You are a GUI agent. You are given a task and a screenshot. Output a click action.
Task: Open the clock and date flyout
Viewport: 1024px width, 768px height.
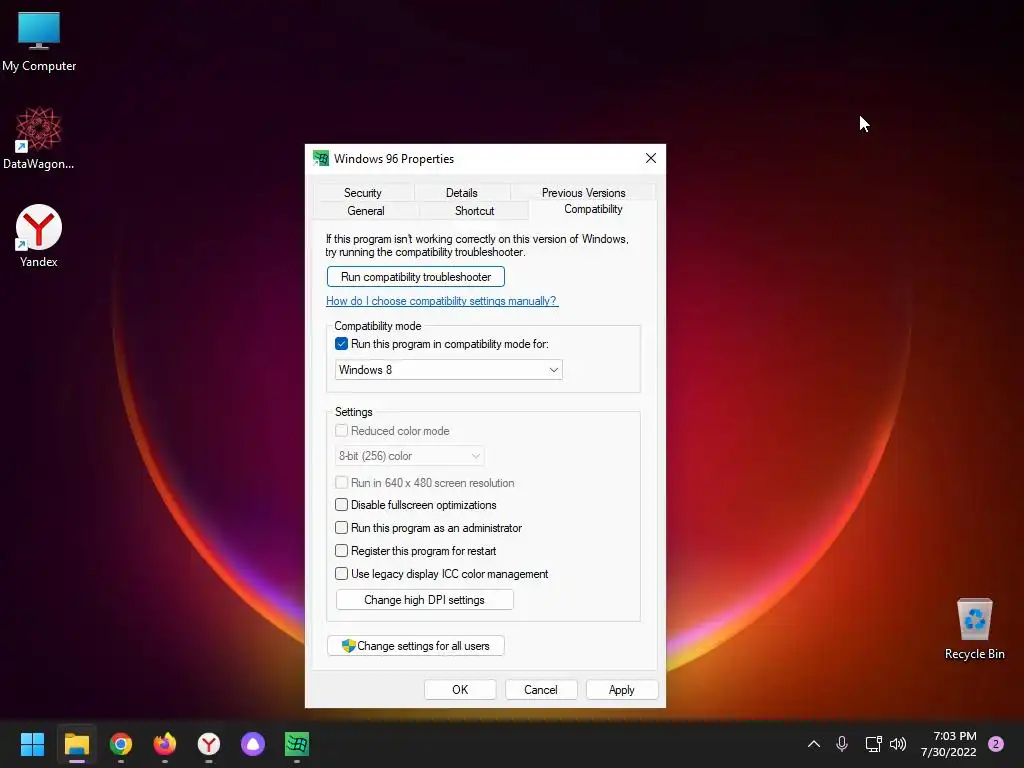point(949,744)
